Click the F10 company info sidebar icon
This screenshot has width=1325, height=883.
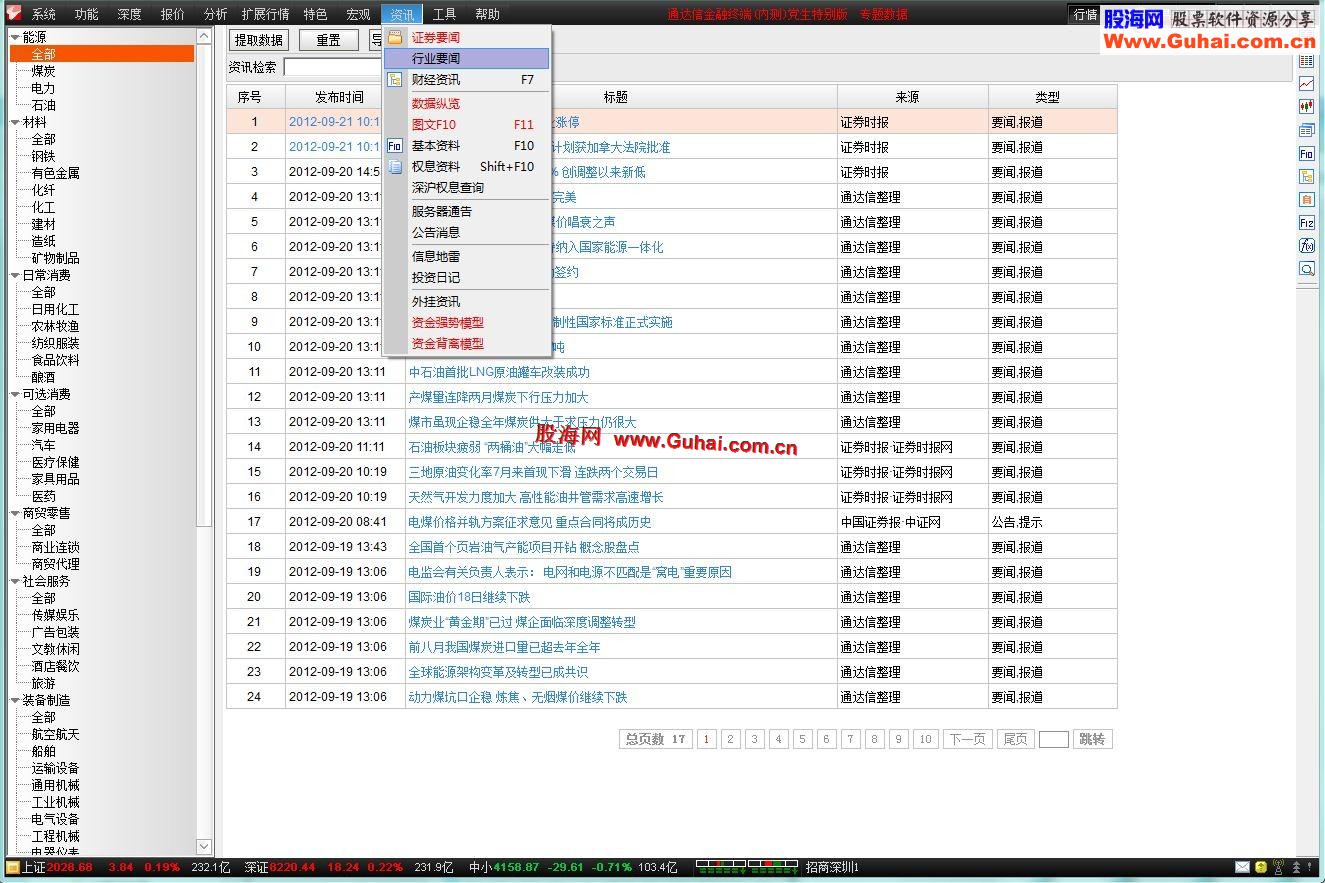pos(1306,154)
